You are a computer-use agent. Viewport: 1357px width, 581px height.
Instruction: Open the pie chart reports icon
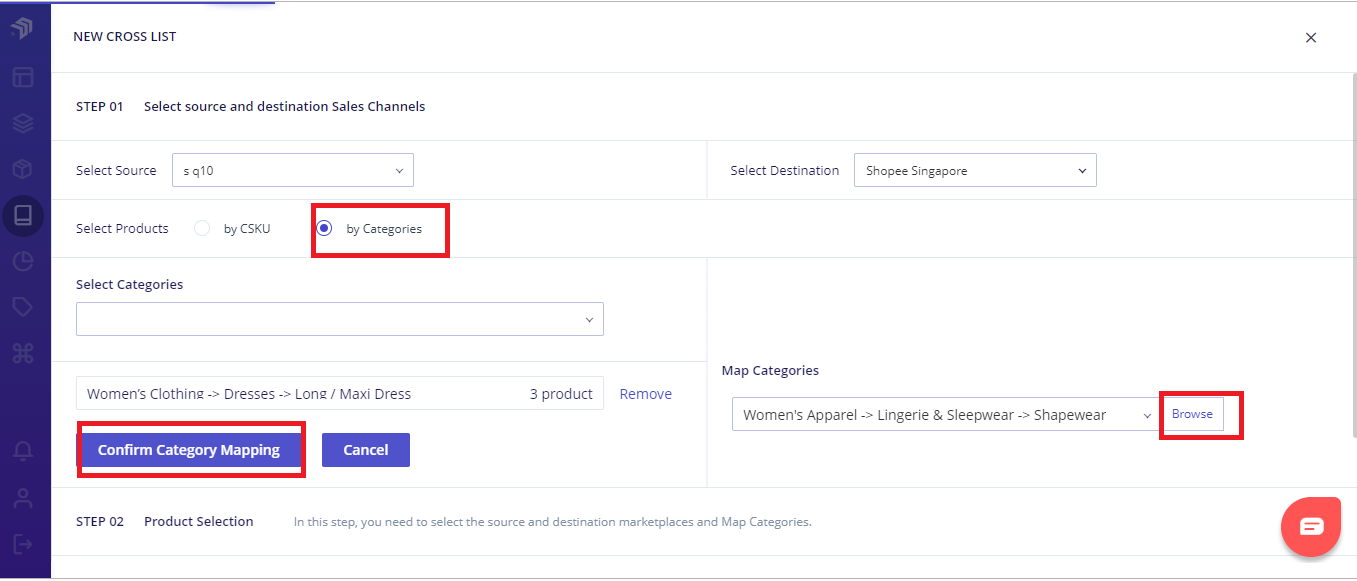point(23,261)
